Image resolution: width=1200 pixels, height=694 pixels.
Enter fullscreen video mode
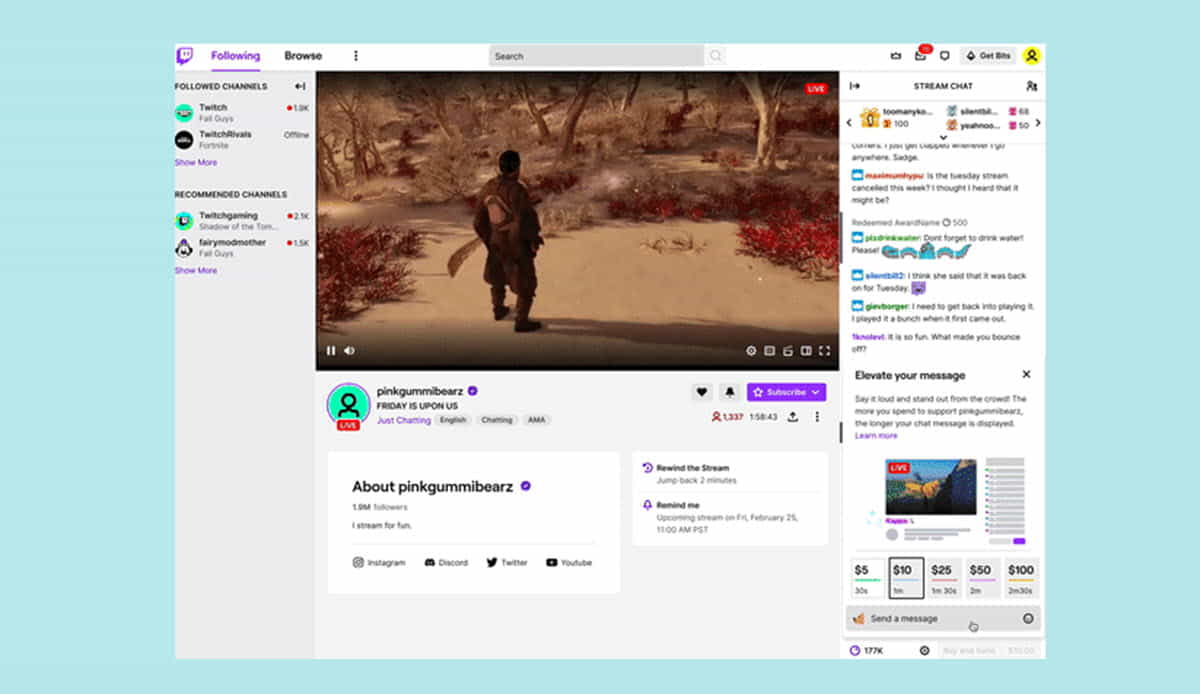tap(825, 351)
